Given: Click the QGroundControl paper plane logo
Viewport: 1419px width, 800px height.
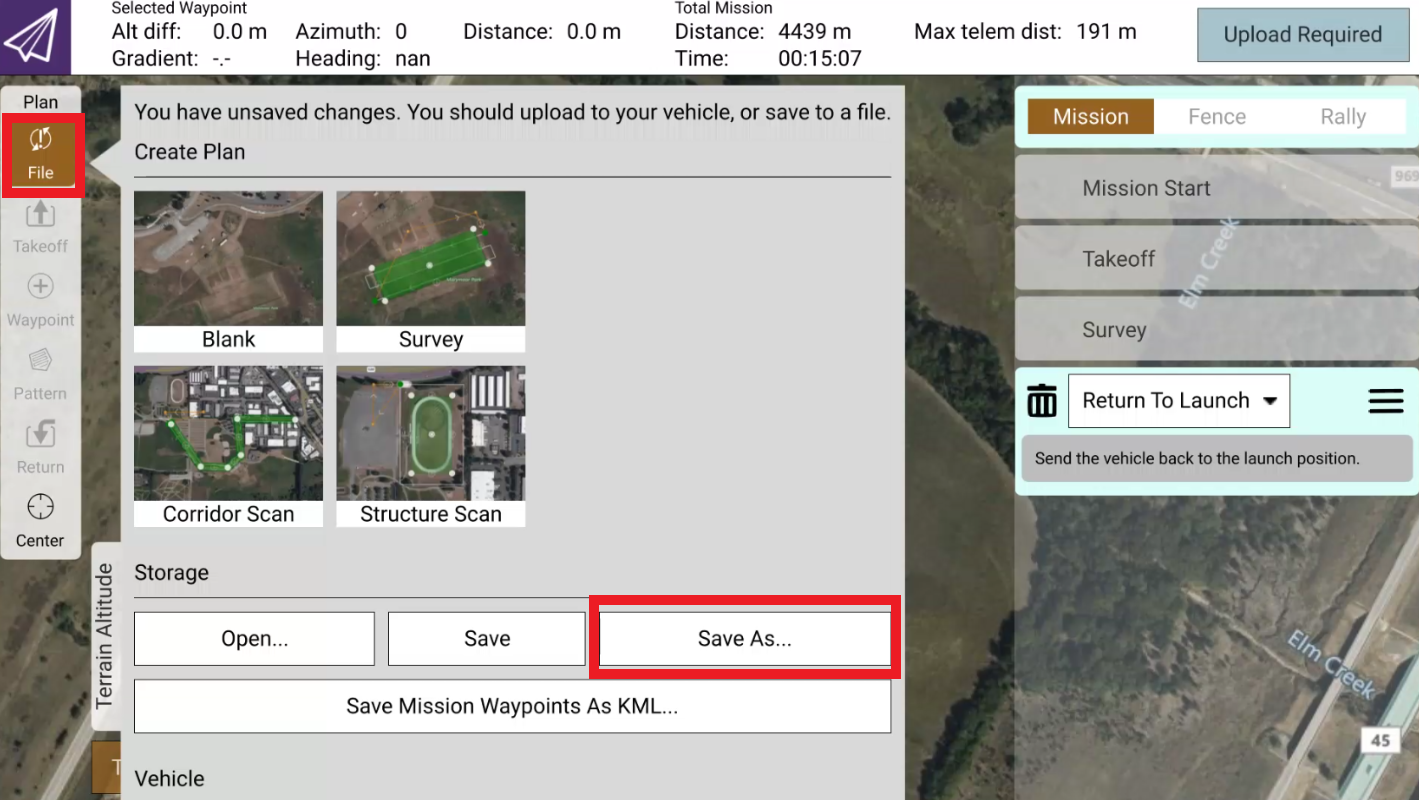Looking at the screenshot, I should pos(34,37).
